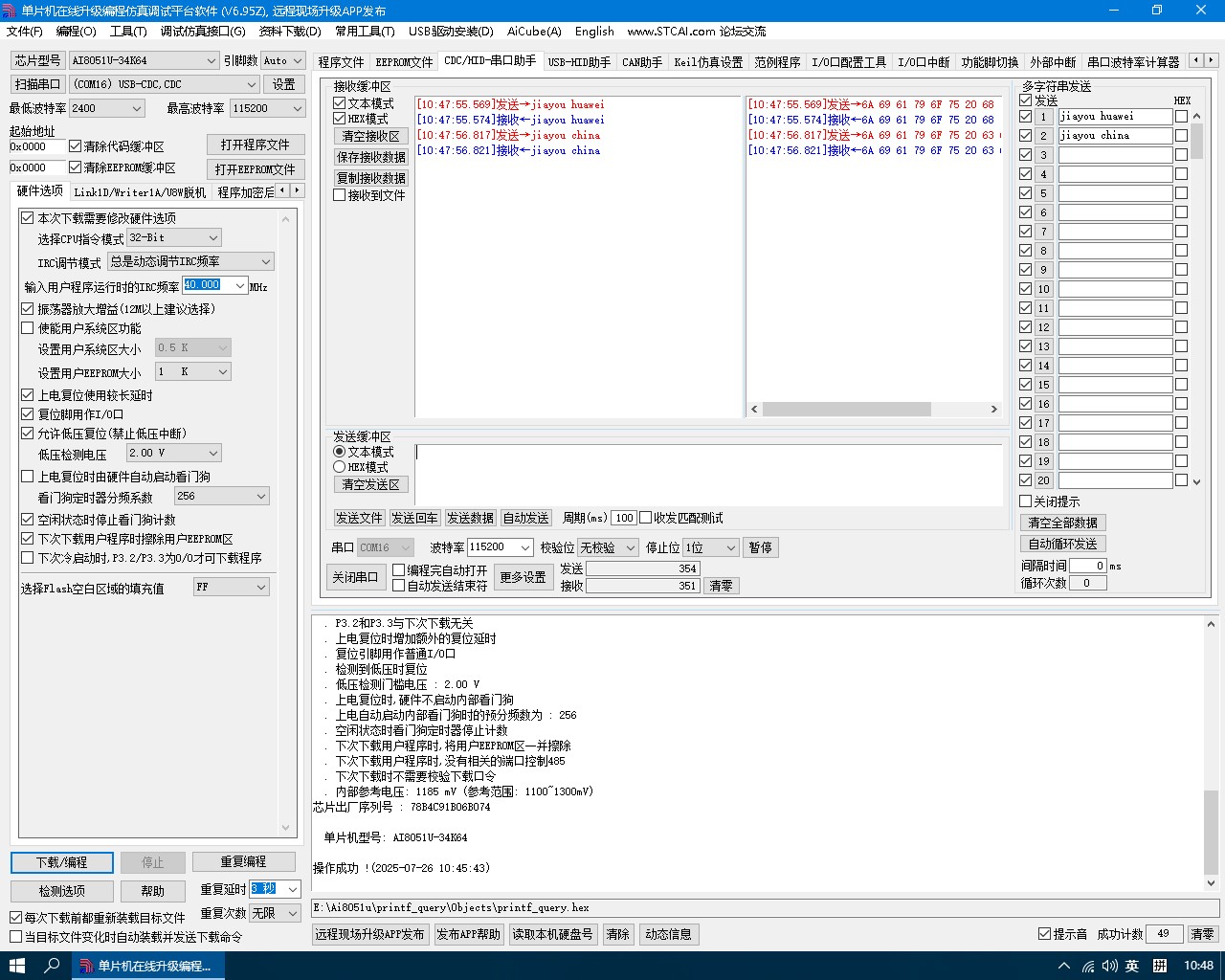This screenshot has height=980, width=1225.
Task: Switch to the USB-HID助手 tab
Action: (579, 62)
